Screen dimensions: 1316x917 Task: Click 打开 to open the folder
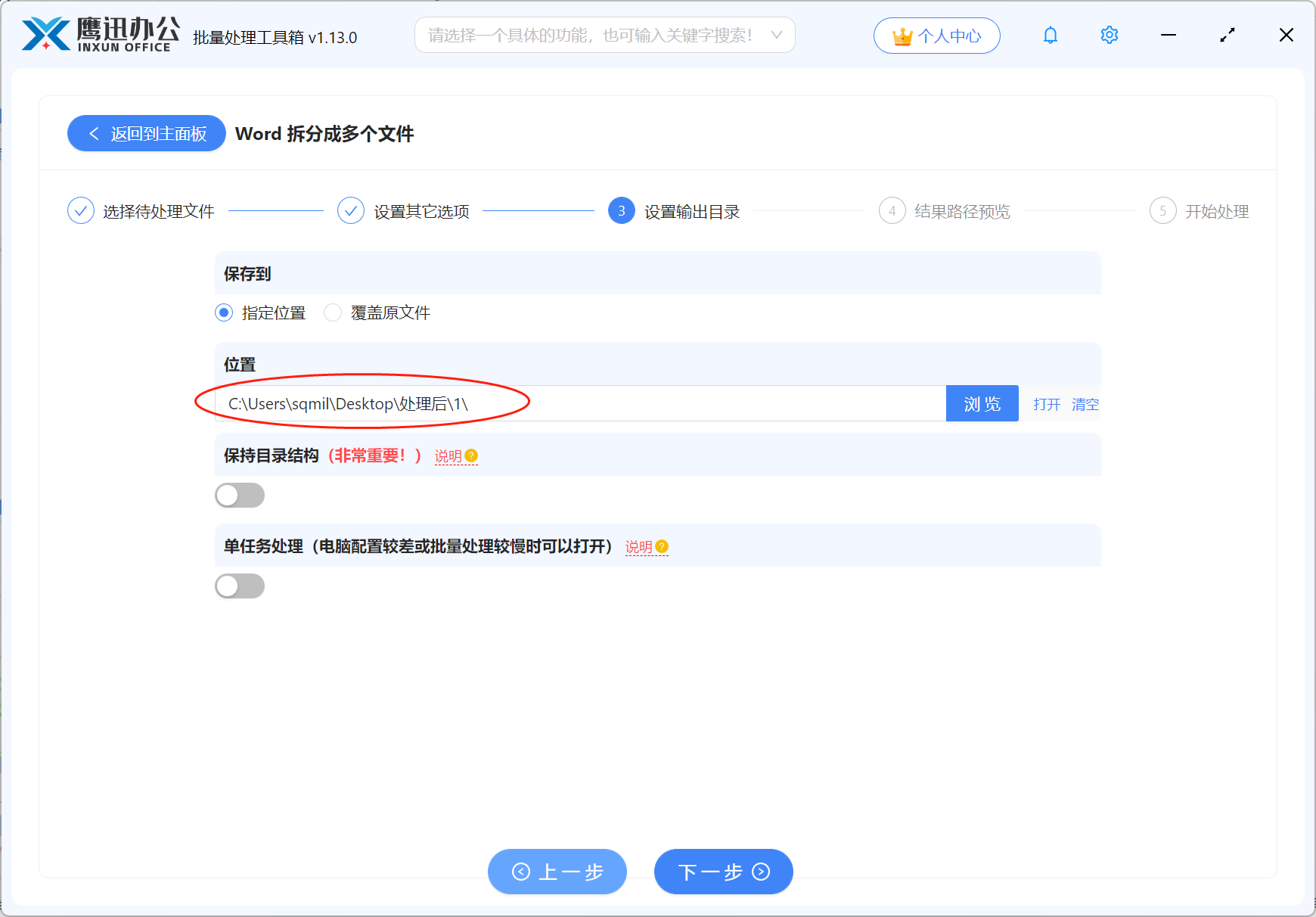click(x=1046, y=403)
